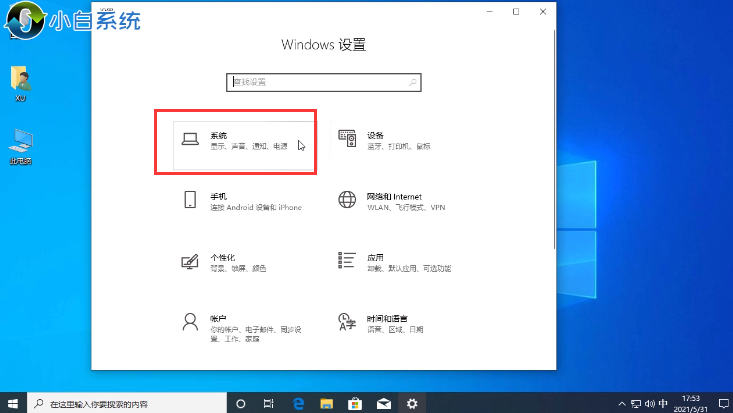733x413 pixels.
Task: Show hidden tray icons with the up chevron
Action: 622,404
